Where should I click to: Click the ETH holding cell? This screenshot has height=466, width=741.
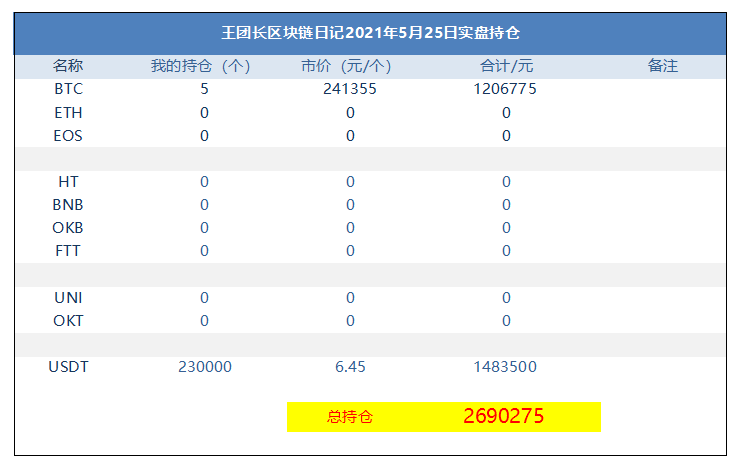click(204, 112)
